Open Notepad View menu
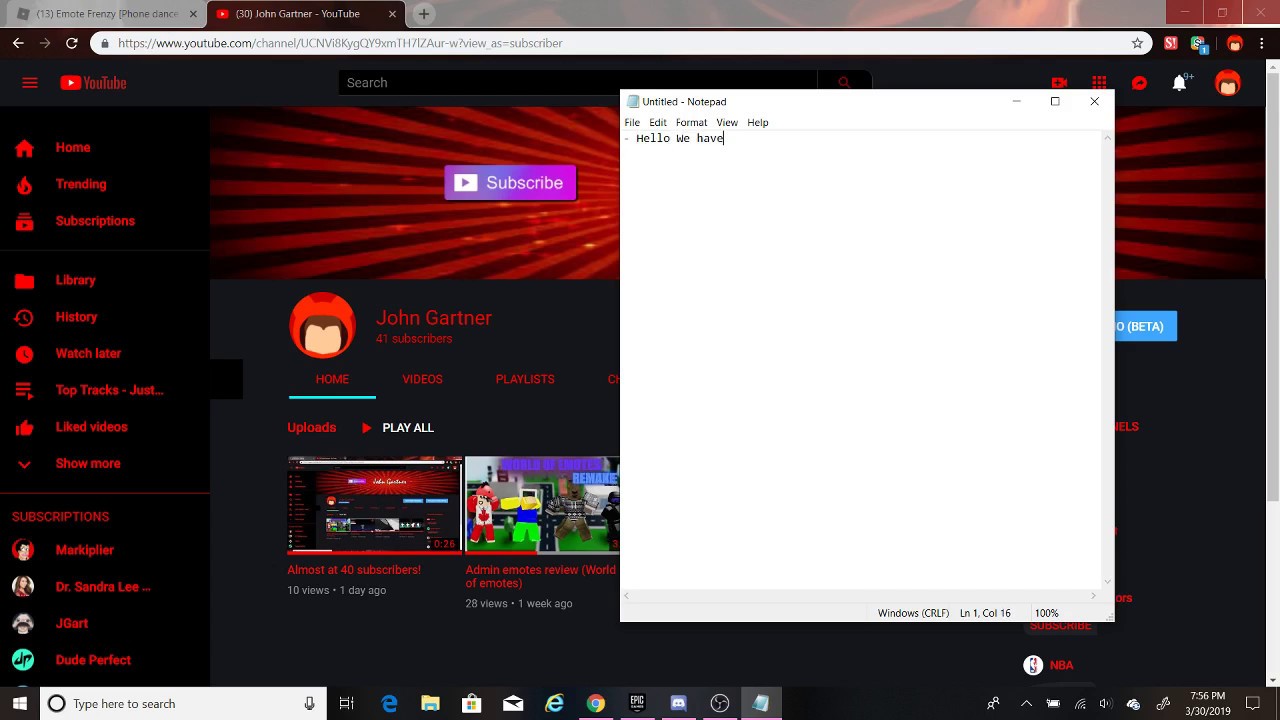 727,122
